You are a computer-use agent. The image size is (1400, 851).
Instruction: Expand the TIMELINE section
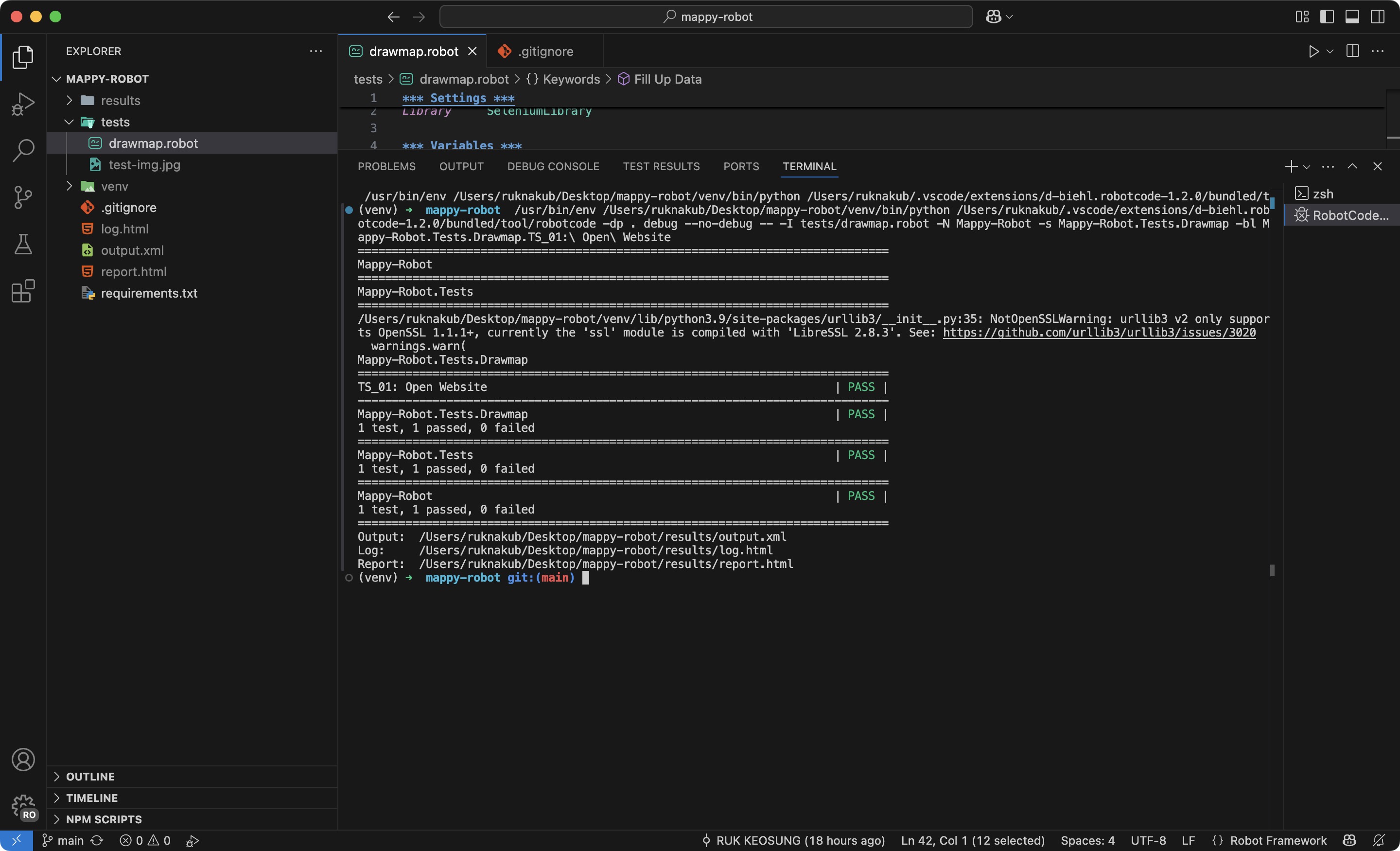[192, 798]
